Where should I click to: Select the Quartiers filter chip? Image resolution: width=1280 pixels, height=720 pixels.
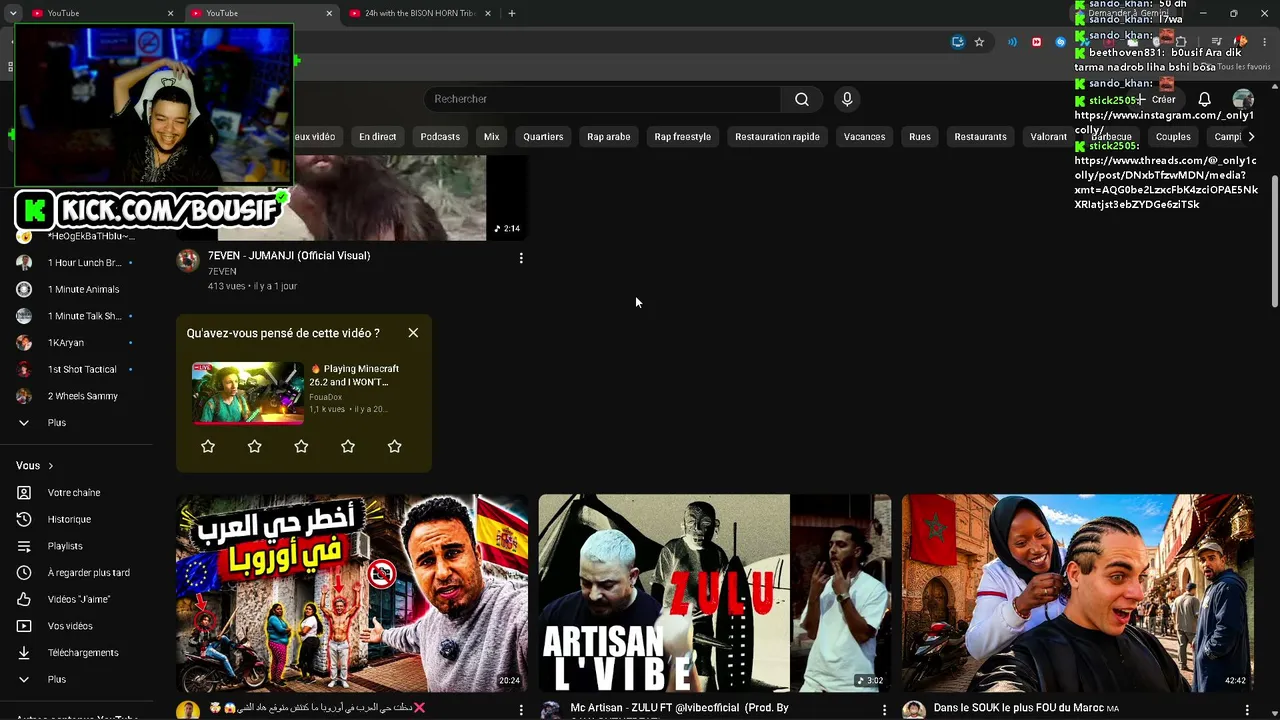point(543,137)
